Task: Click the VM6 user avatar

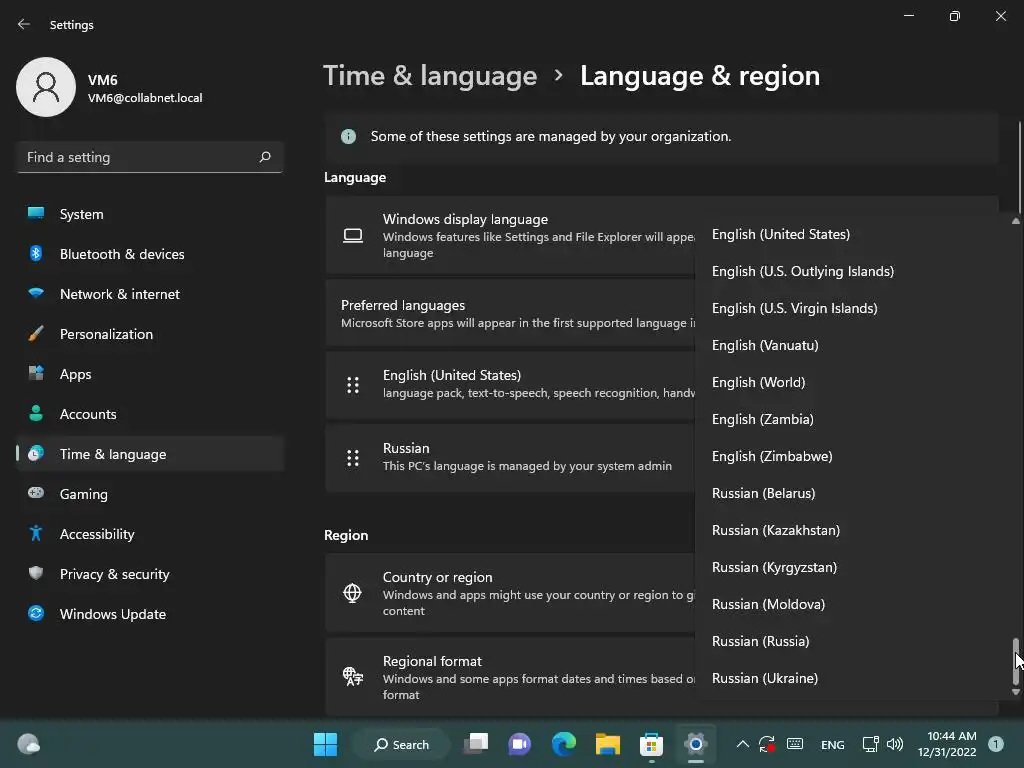Action: pos(46,87)
